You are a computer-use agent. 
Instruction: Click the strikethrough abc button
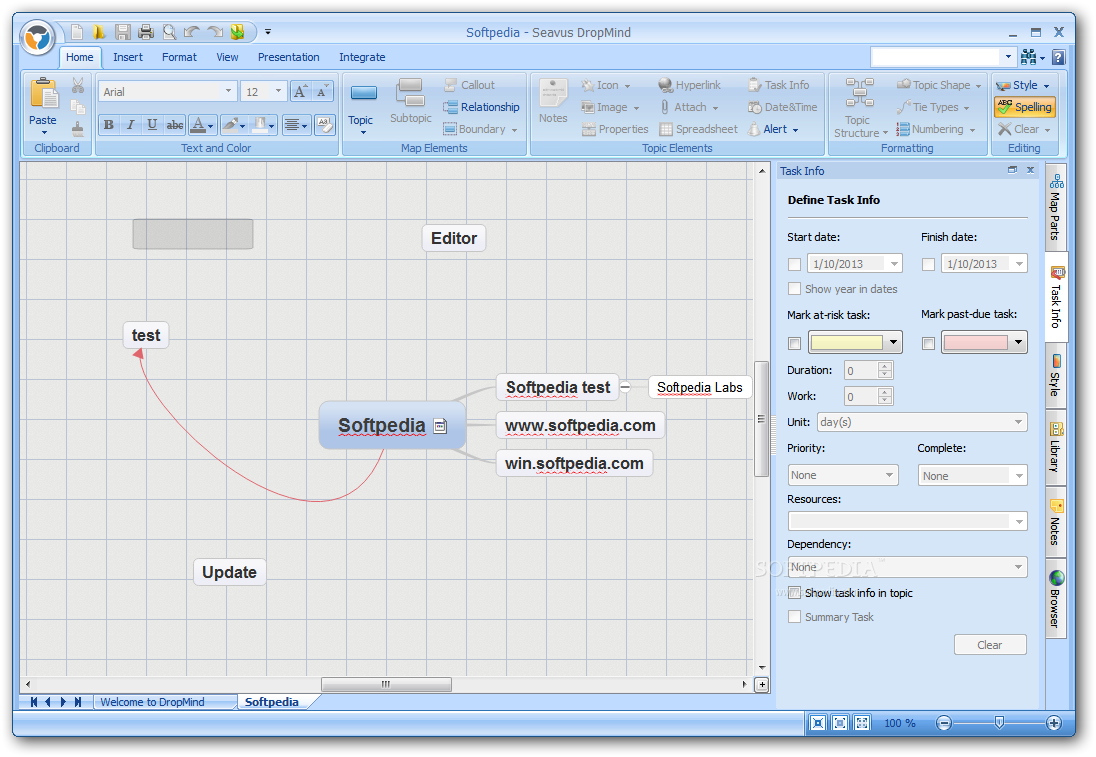[x=175, y=125]
